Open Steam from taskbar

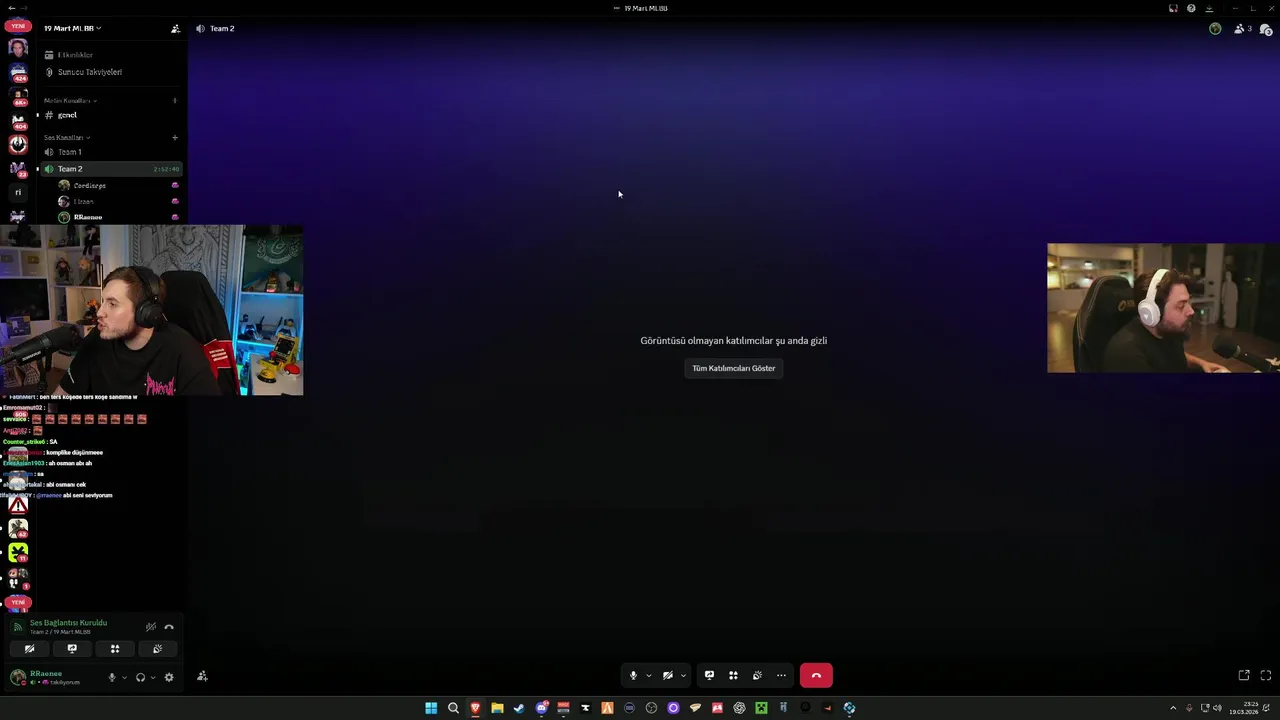coord(519,708)
